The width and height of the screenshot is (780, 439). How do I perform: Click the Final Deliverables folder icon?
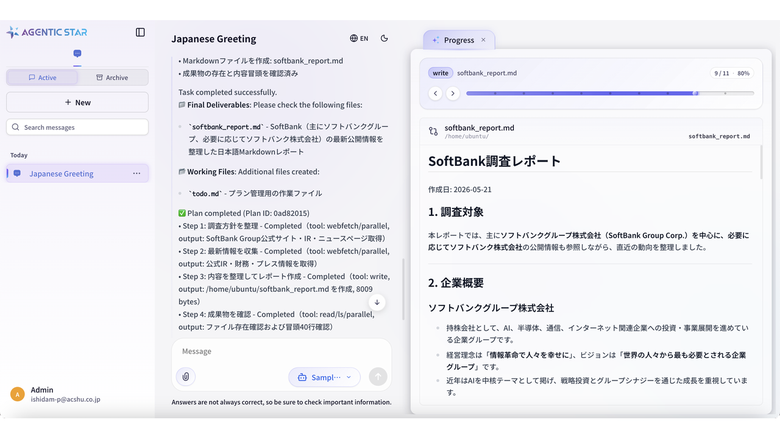pyautogui.click(x=182, y=105)
